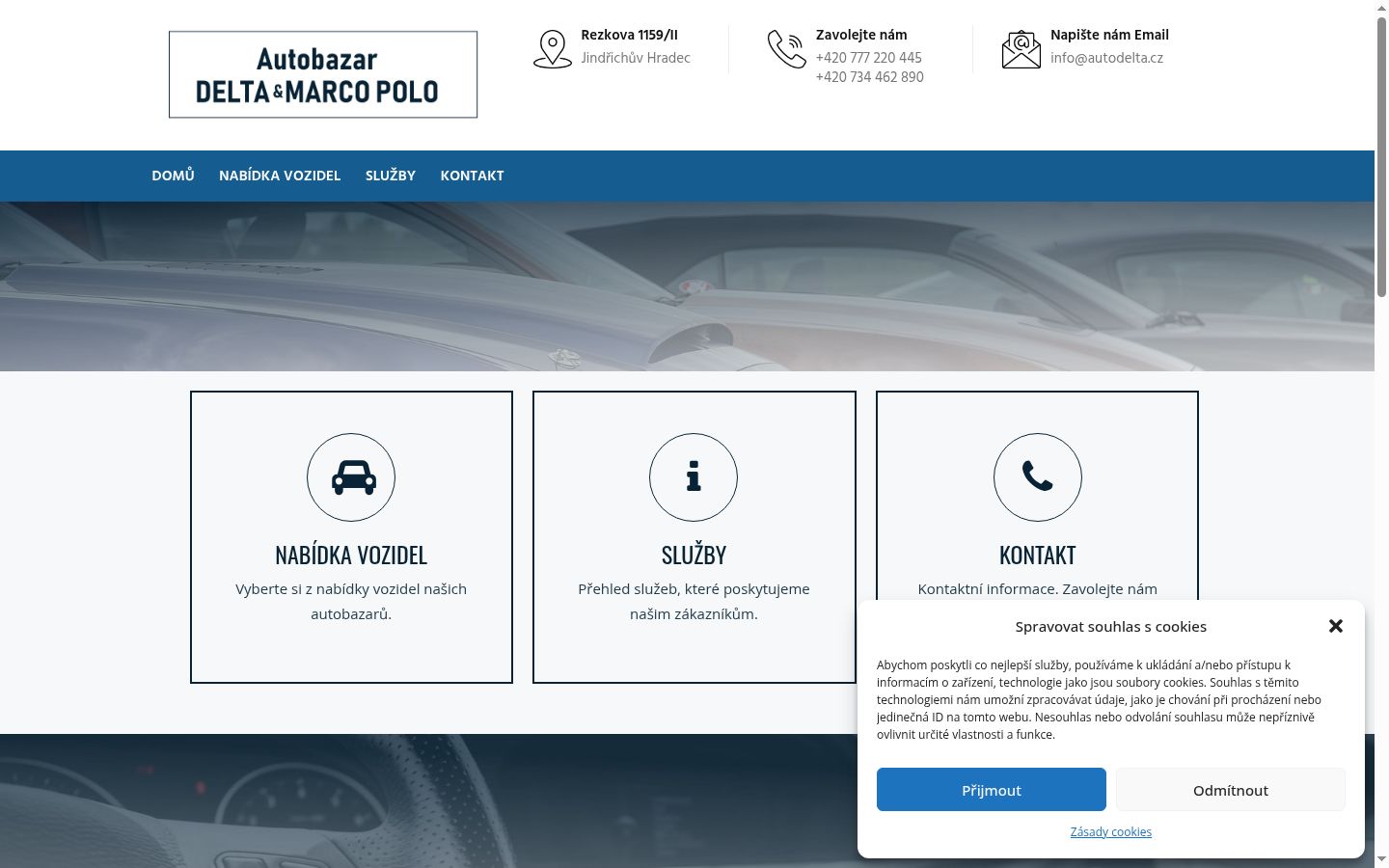
Task: Click the Spravovat souhlas s cookies title
Action: pos(1111,626)
